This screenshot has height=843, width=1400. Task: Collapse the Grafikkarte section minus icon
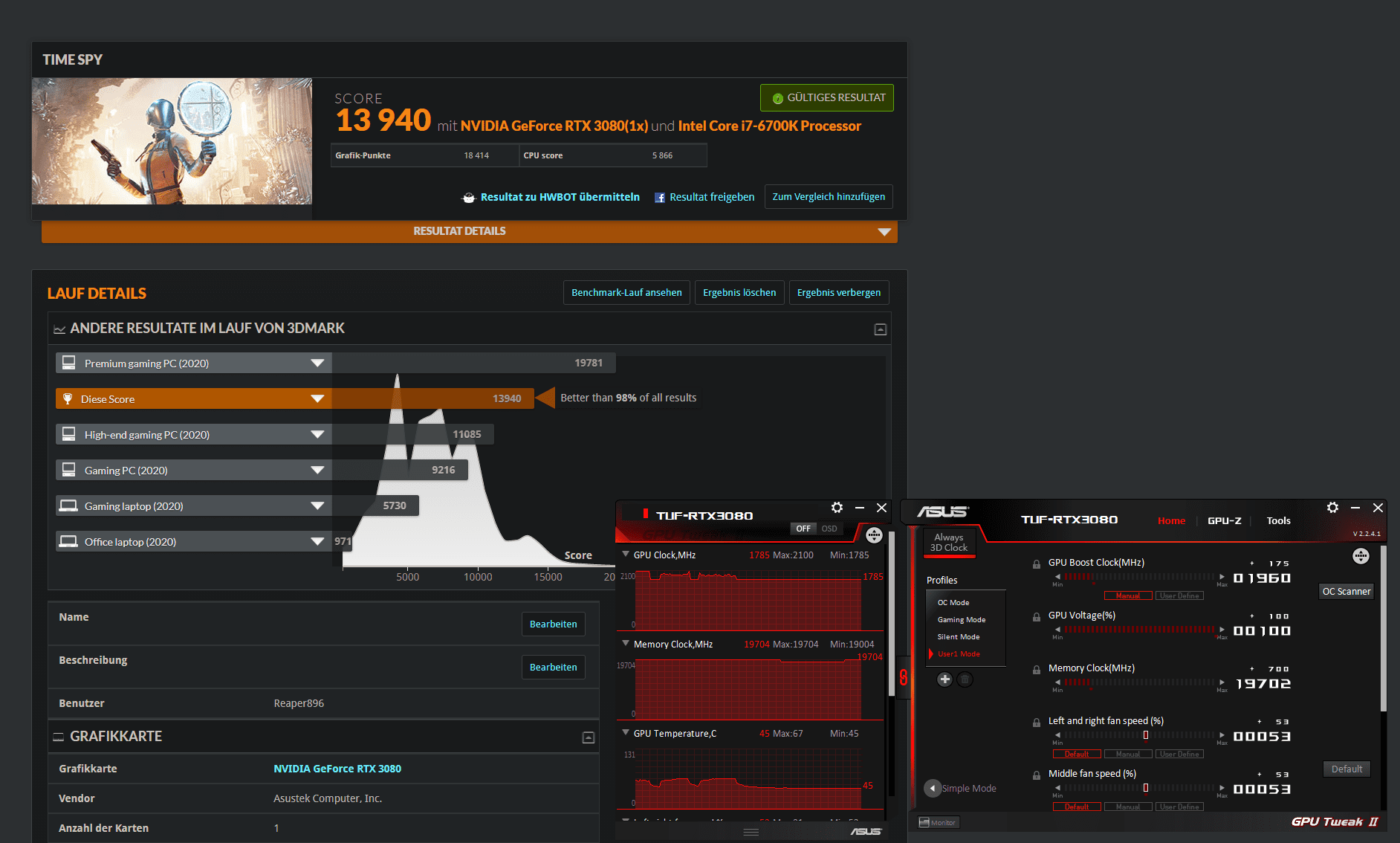click(588, 737)
